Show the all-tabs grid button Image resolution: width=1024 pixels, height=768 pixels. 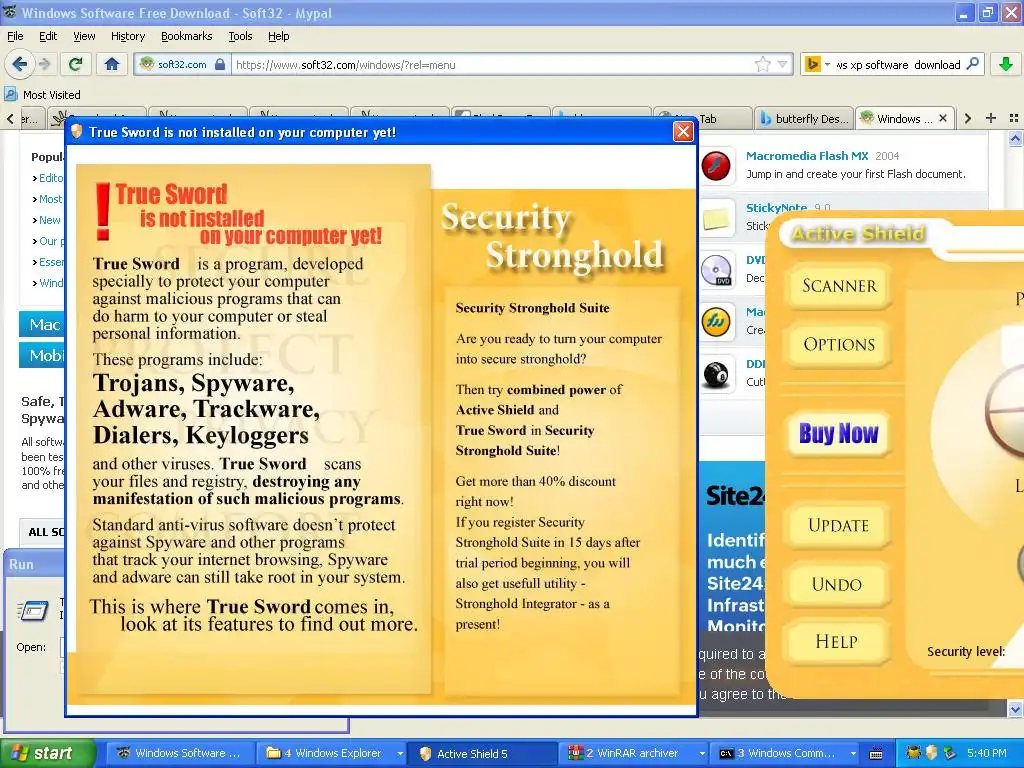pos(1014,118)
